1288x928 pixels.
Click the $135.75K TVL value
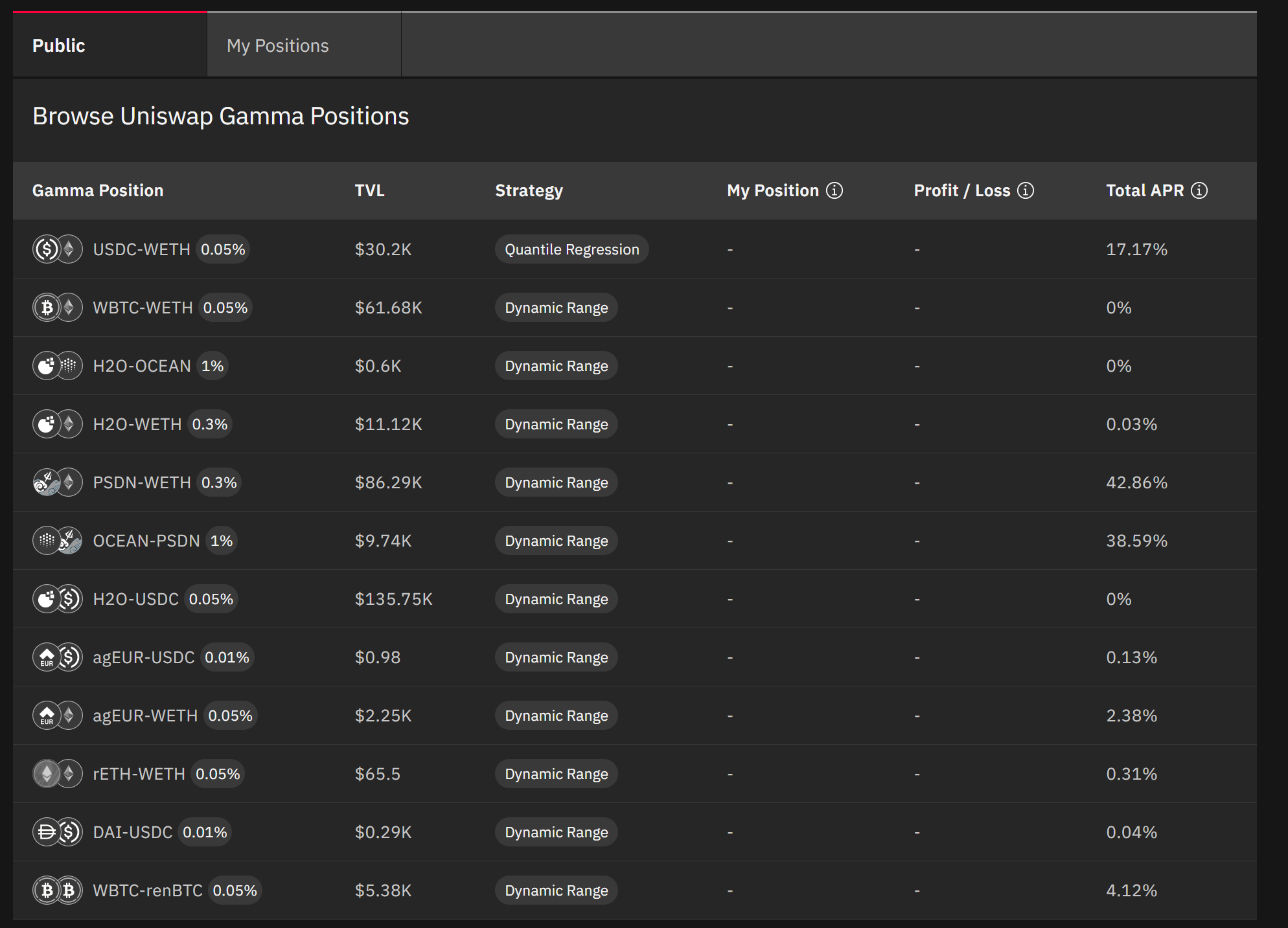click(x=394, y=599)
